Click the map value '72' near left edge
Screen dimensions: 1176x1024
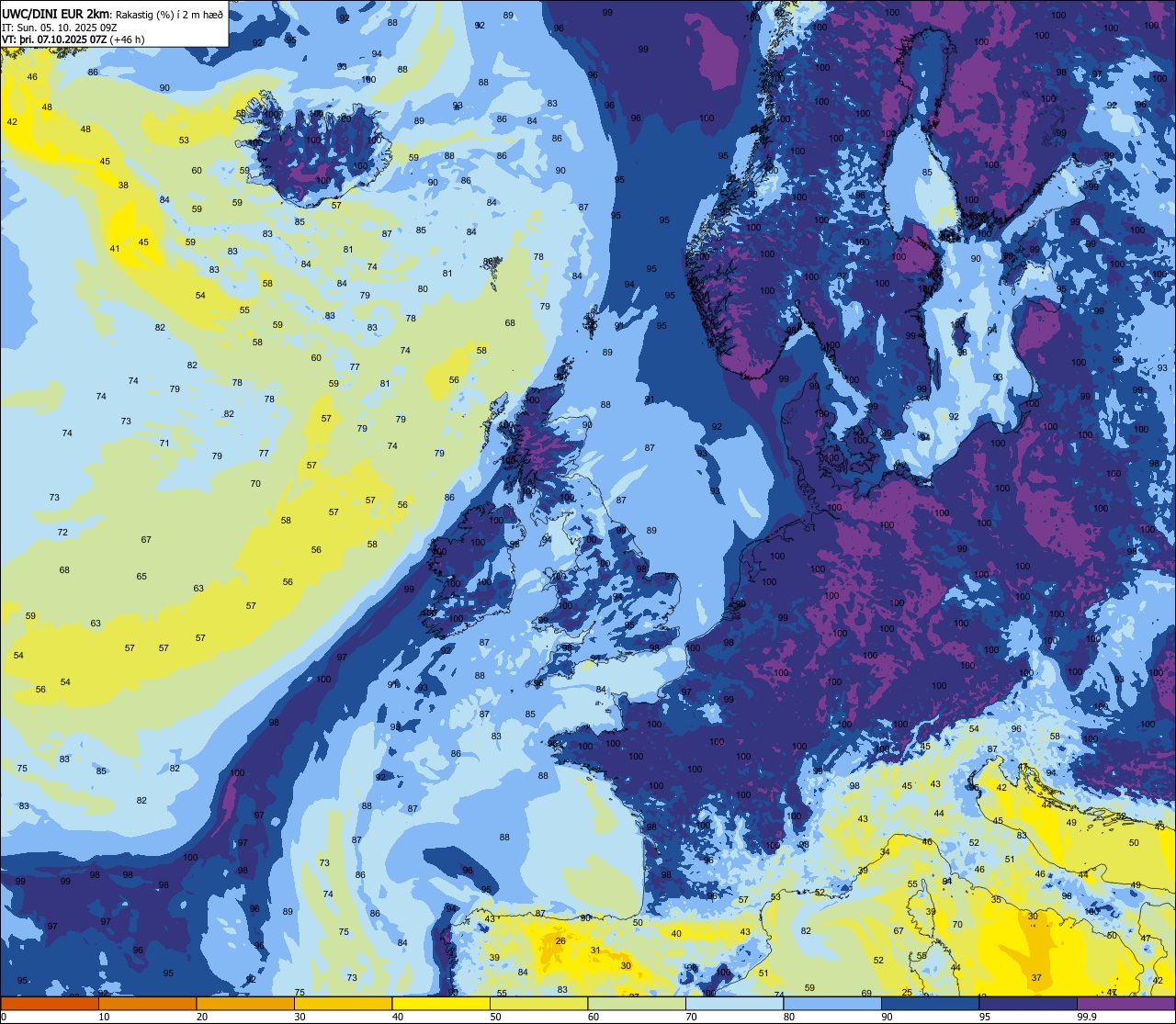(x=62, y=533)
